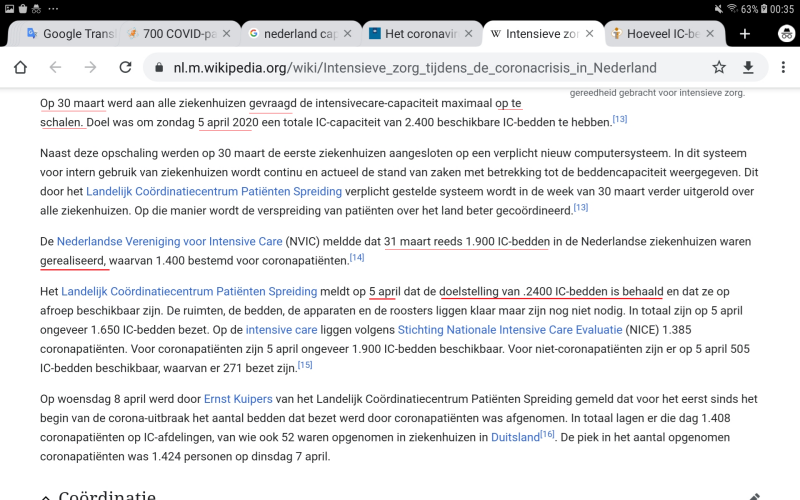Navigate back in browser
The width and height of the screenshot is (800, 500).
tap(55, 67)
